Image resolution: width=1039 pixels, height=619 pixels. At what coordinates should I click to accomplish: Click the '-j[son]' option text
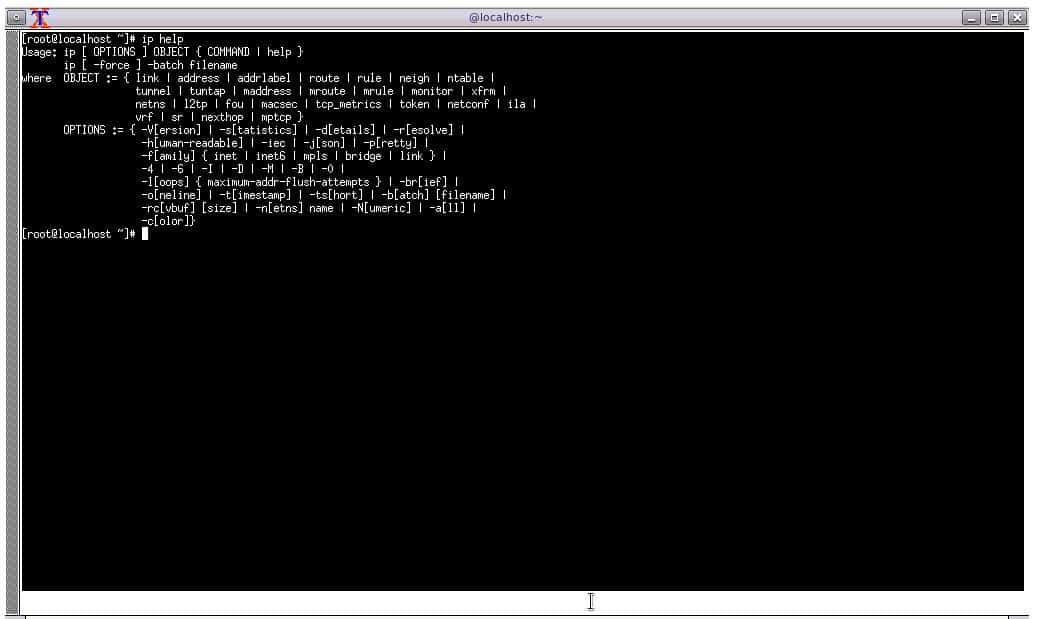[324, 143]
